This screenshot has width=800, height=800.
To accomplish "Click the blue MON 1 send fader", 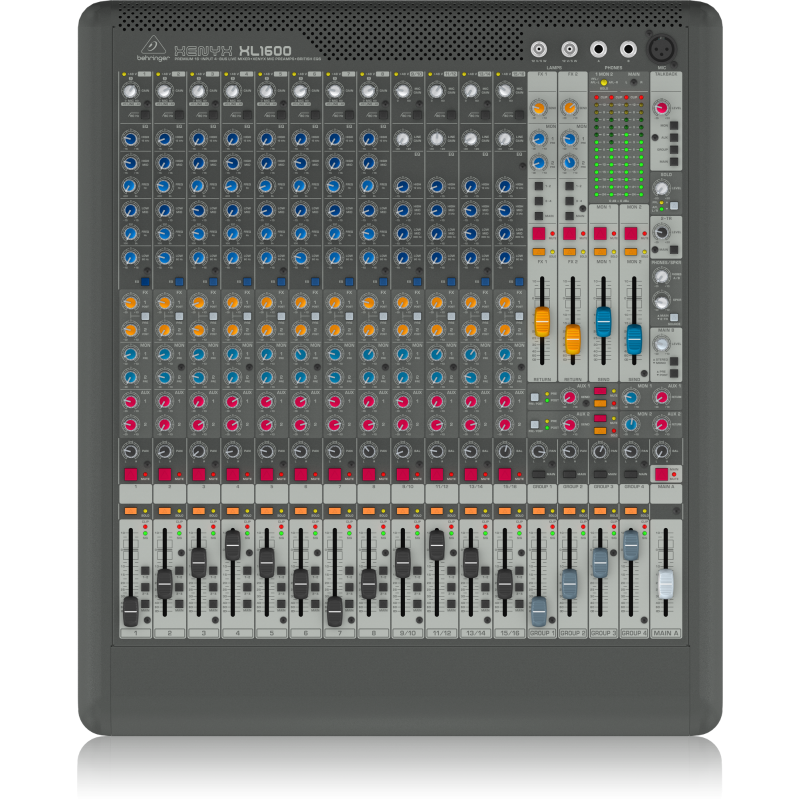I will 603,322.
